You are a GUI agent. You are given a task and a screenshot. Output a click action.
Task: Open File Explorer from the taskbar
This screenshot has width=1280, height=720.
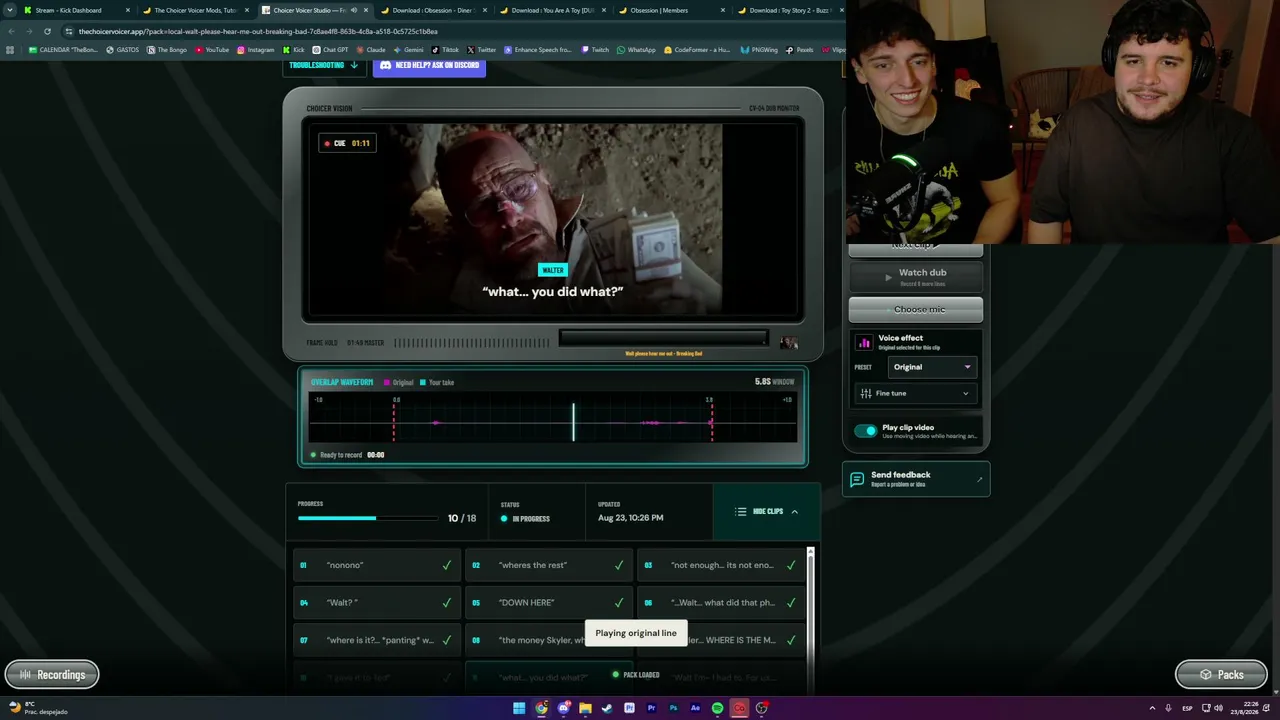click(585, 708)
